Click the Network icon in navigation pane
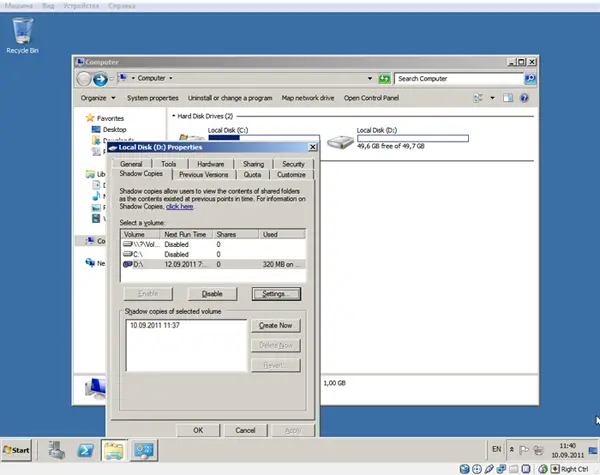The height and width of the screenshot is (475, 600). [90, 263]
